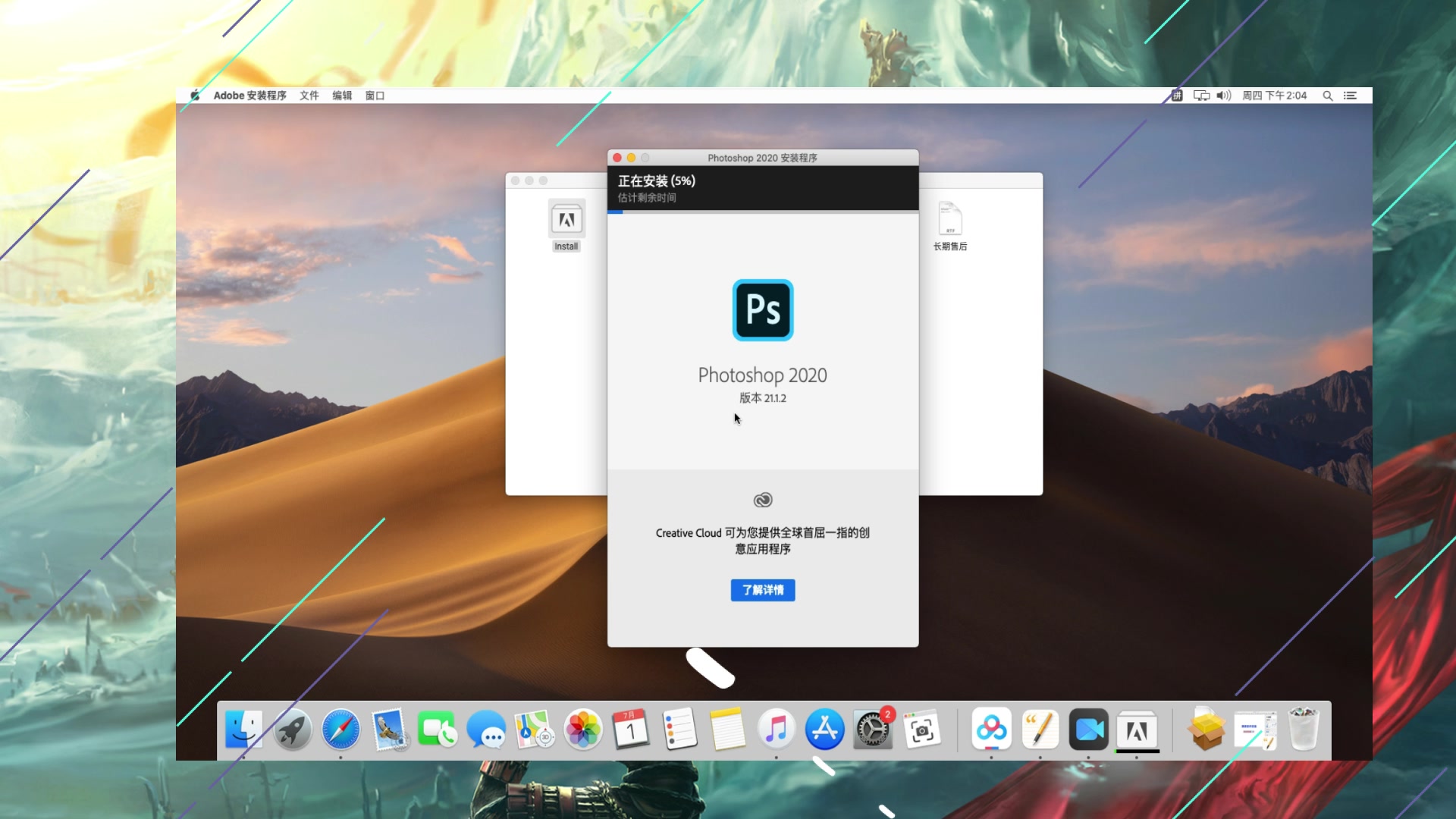The height and width of the screenshot is (819, 1456).
Task: Click the 正在安装 (5%) status text
Action: click(657, 180)
